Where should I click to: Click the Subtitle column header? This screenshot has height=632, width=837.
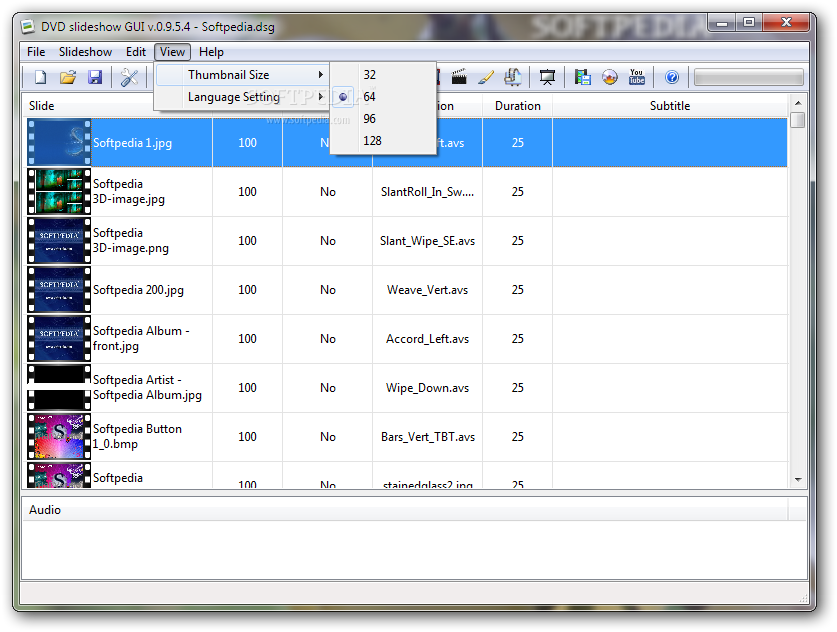click(670, 106)
